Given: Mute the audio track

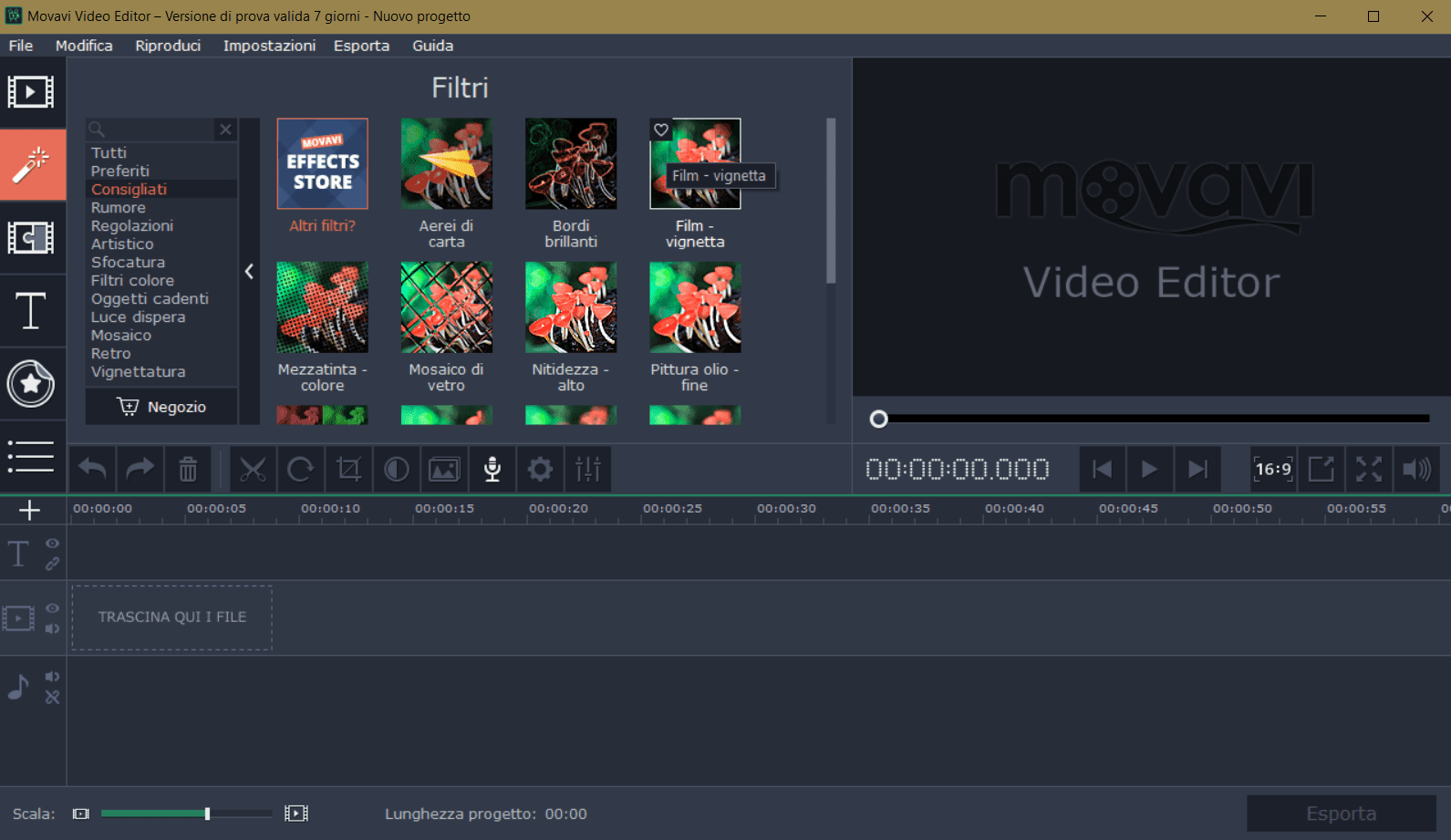Looking at the screenshot, I should 53,677.
